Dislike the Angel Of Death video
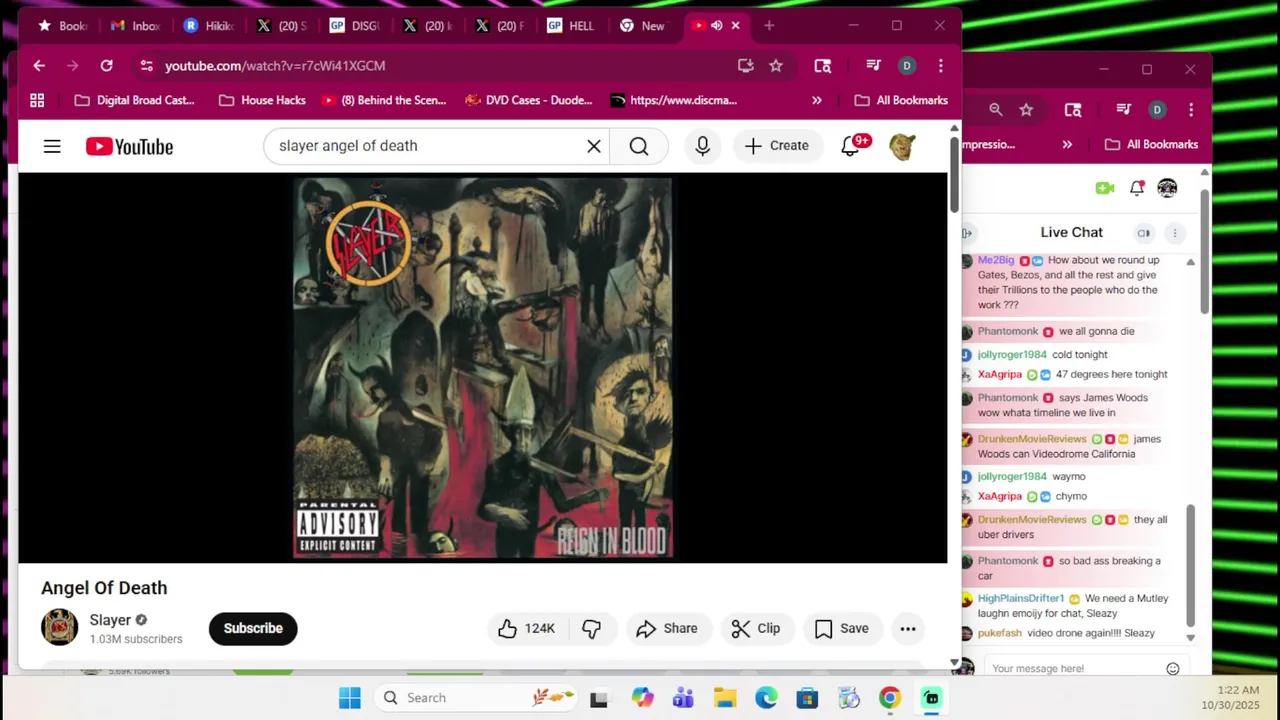Image resolution: width=1280 pixels, height=720 pixels. pyautogui.click(x=592, y=628)
